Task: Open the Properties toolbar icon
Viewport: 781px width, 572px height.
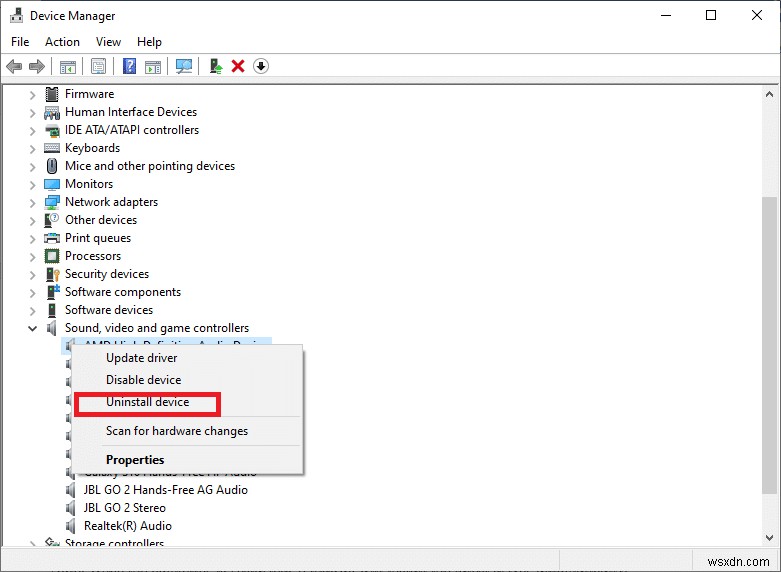Action: pyautogui.click(x=99, y=66)
